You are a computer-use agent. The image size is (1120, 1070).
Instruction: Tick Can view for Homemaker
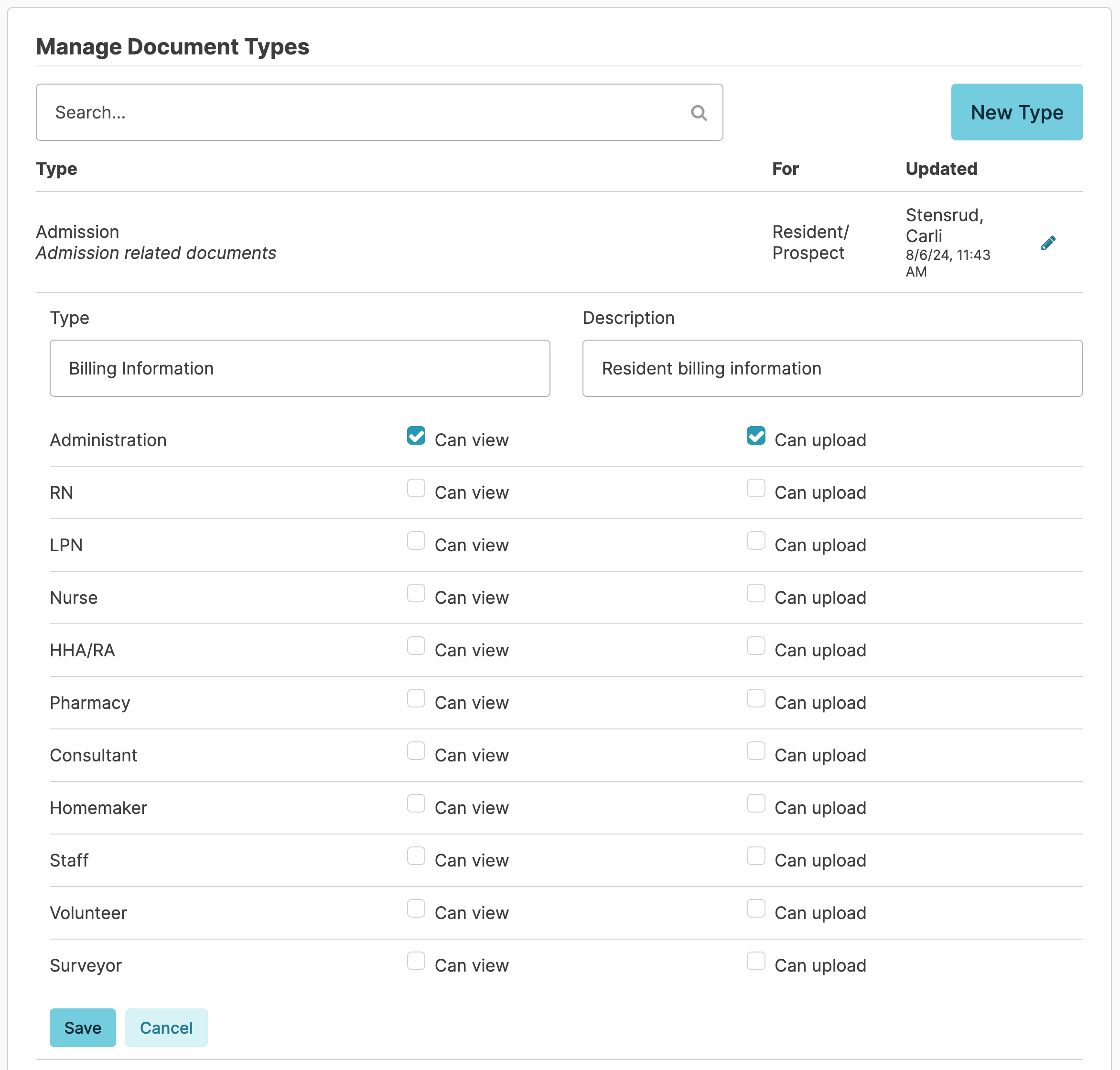coord(416,803)
